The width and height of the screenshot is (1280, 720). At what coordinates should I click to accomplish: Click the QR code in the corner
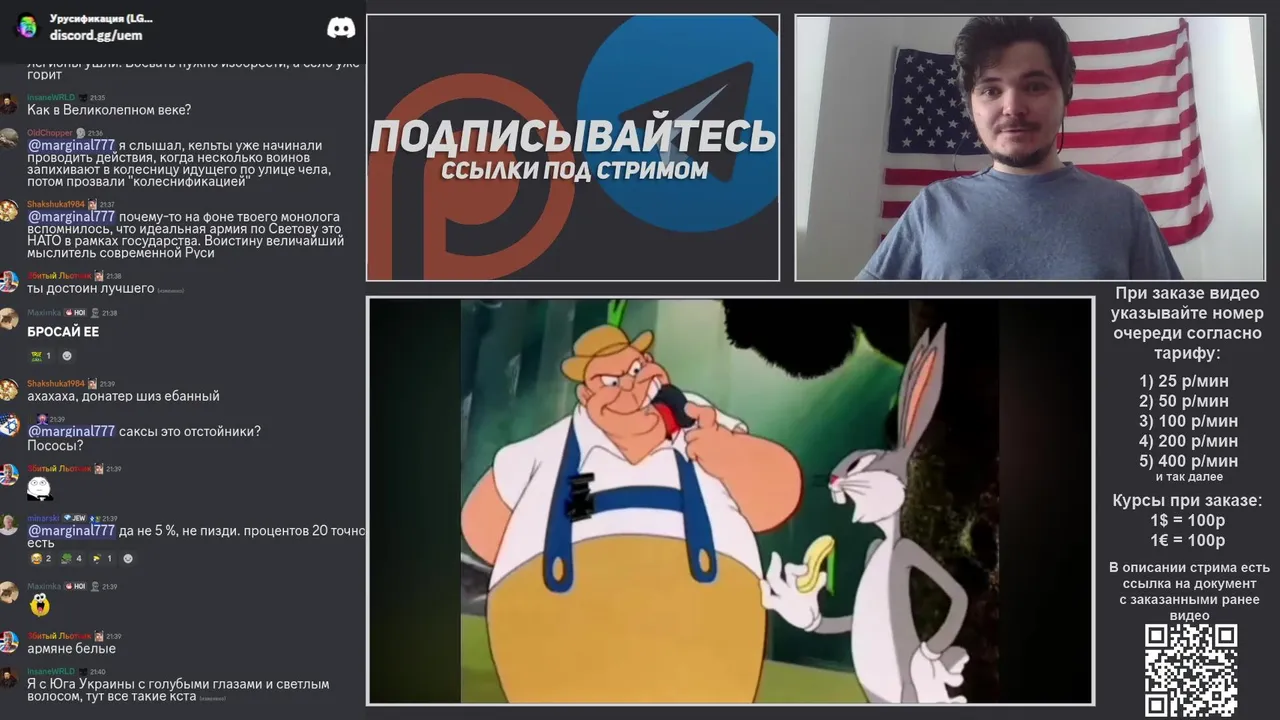pyautogui.click(x=1191, y=671)
